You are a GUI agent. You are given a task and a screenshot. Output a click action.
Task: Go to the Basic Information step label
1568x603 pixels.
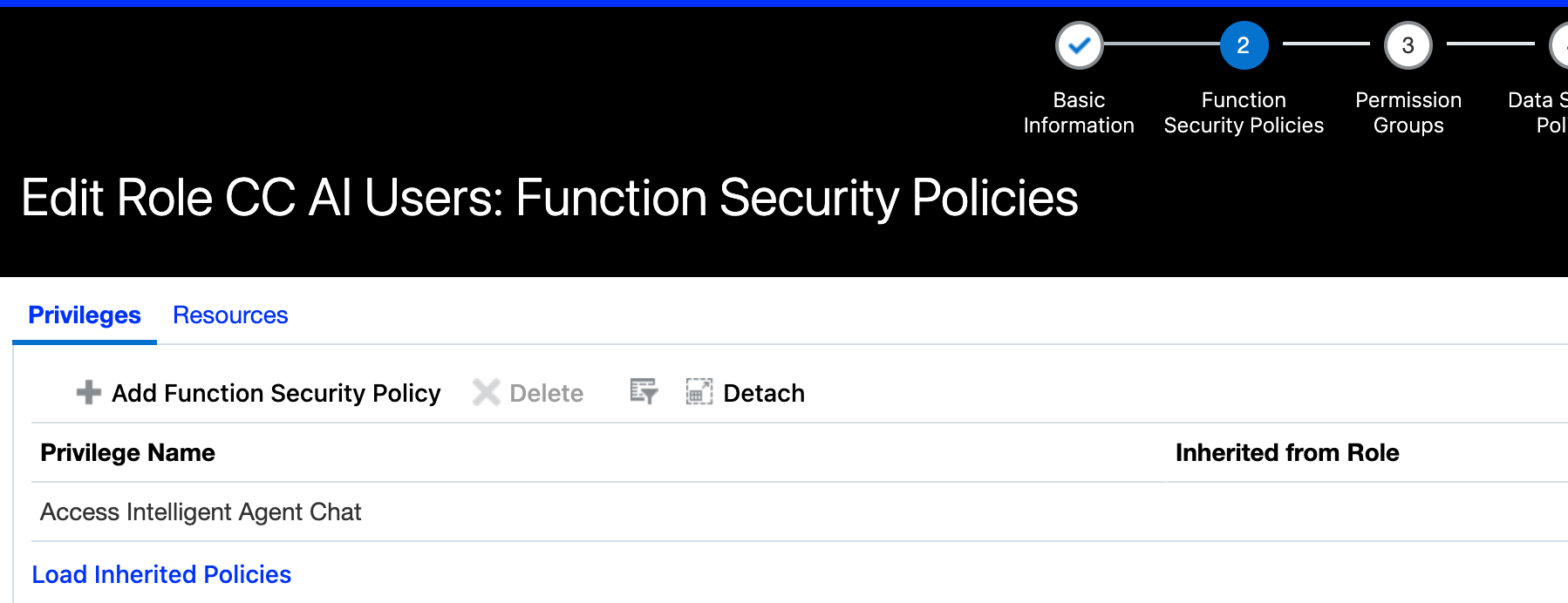point(1079,112)
